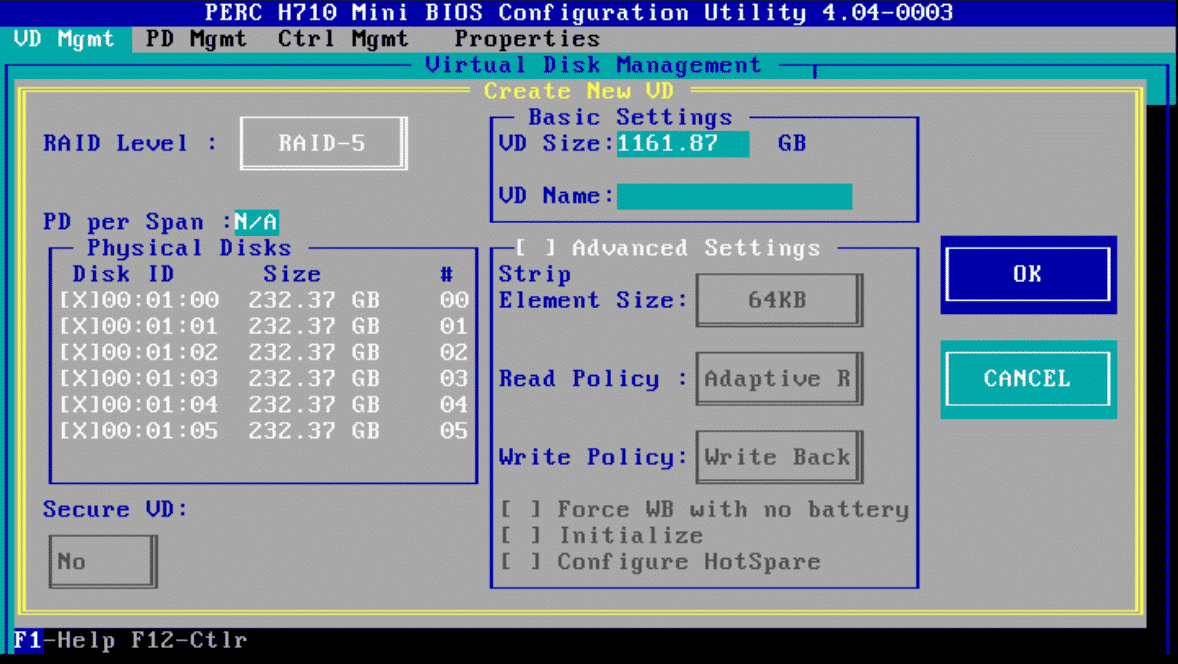The height and width of the screenshot is (664, 1178).
Task: Enable Configure HotSpare checkbox
Action: [520, 562]
